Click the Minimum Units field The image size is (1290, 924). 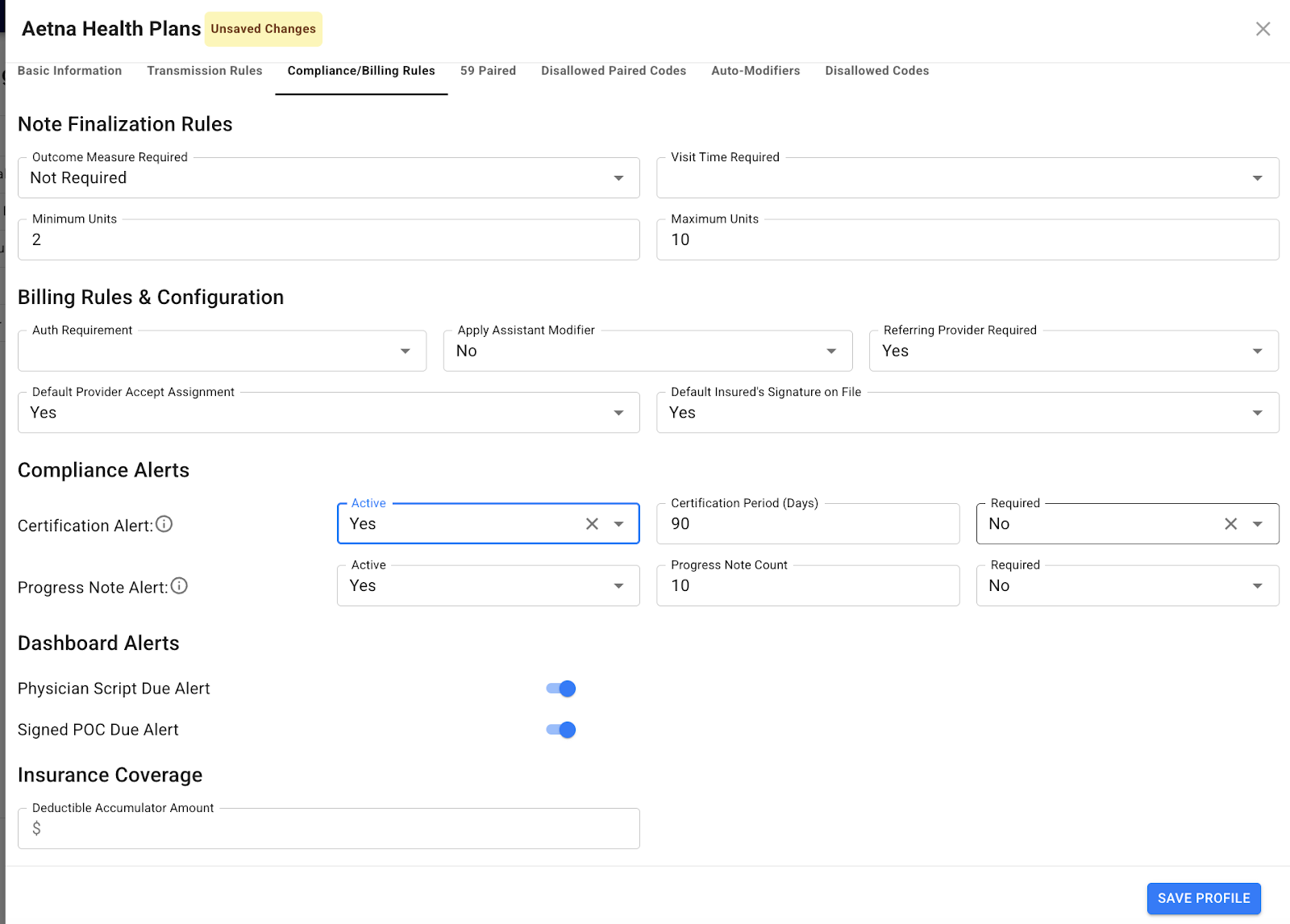pos(329,239)
